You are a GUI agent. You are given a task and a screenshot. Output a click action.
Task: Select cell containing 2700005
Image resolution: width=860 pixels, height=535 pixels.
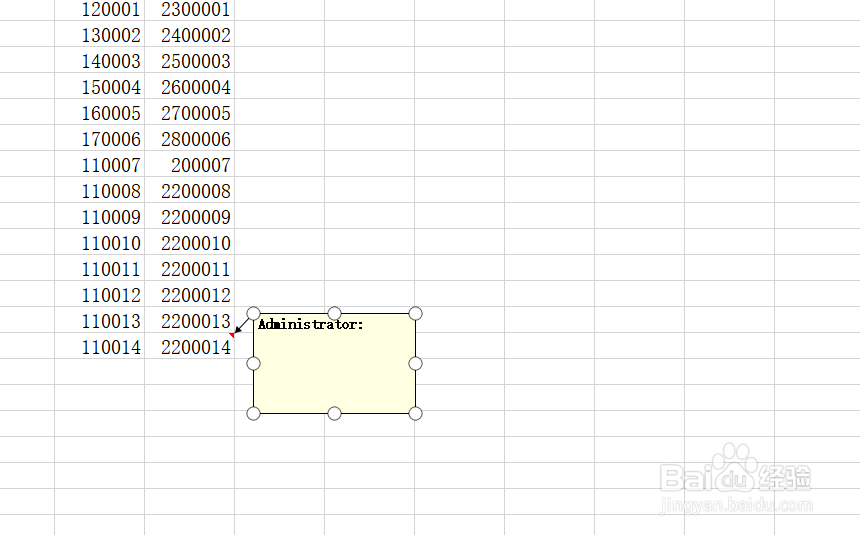190,112
